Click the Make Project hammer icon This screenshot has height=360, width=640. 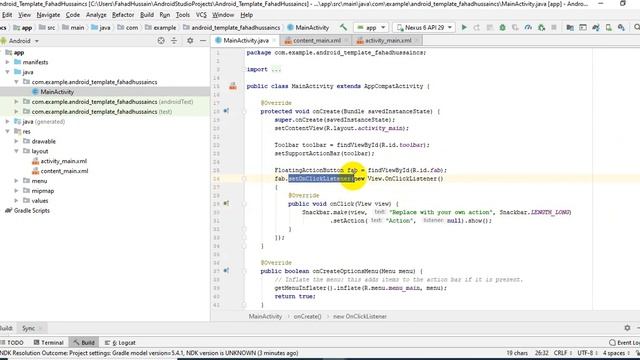pyautogui.click(x=343, y=27)
